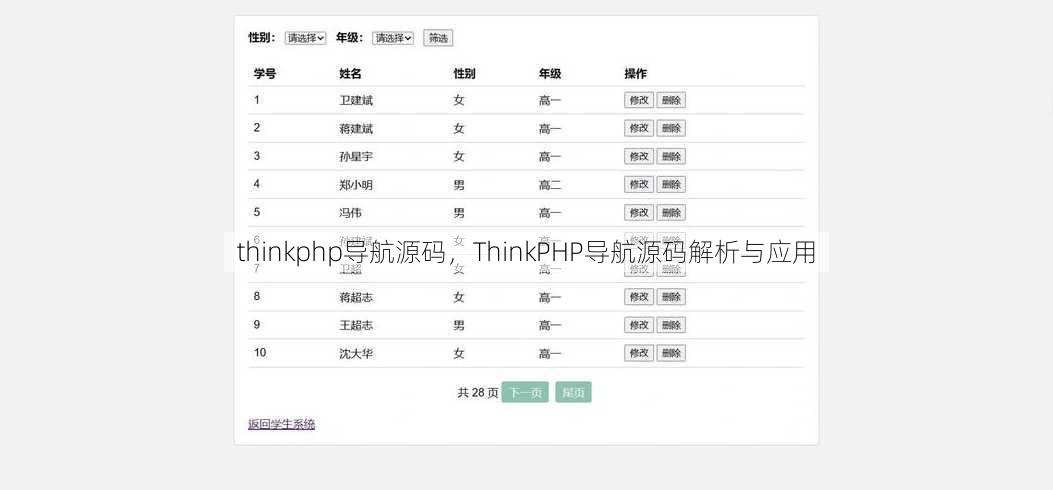Click 修改 in 王超志 row
The image size is (1053, 490).
pyautogui.click(x=639, y=325)
